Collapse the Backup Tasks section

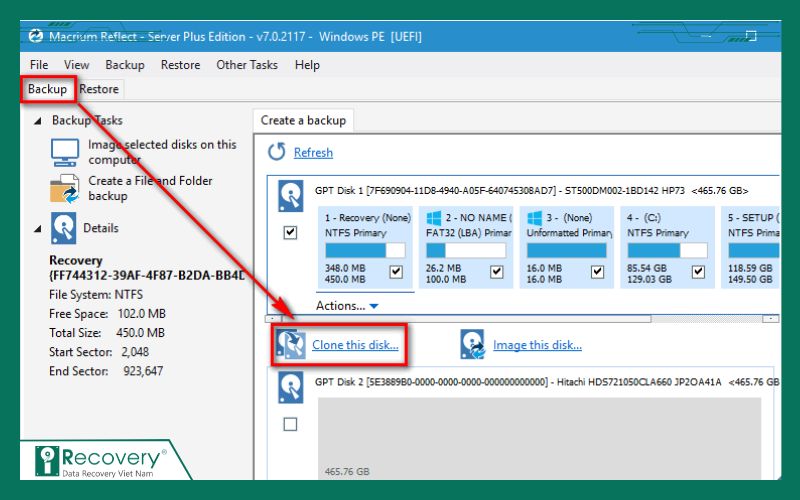pyautogui.click(x=38, y=120)
